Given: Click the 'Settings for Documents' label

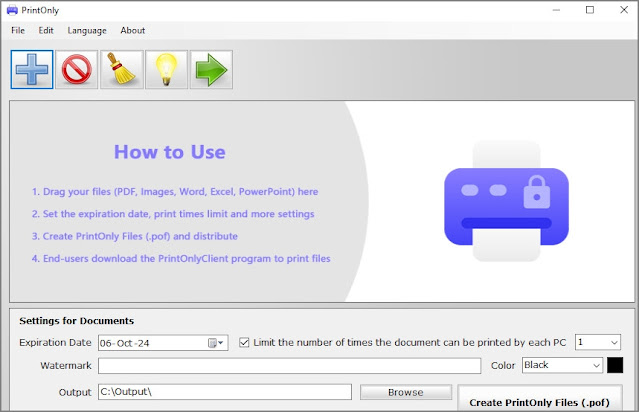Looking at the screenshot, I should (x=77, y=321).
